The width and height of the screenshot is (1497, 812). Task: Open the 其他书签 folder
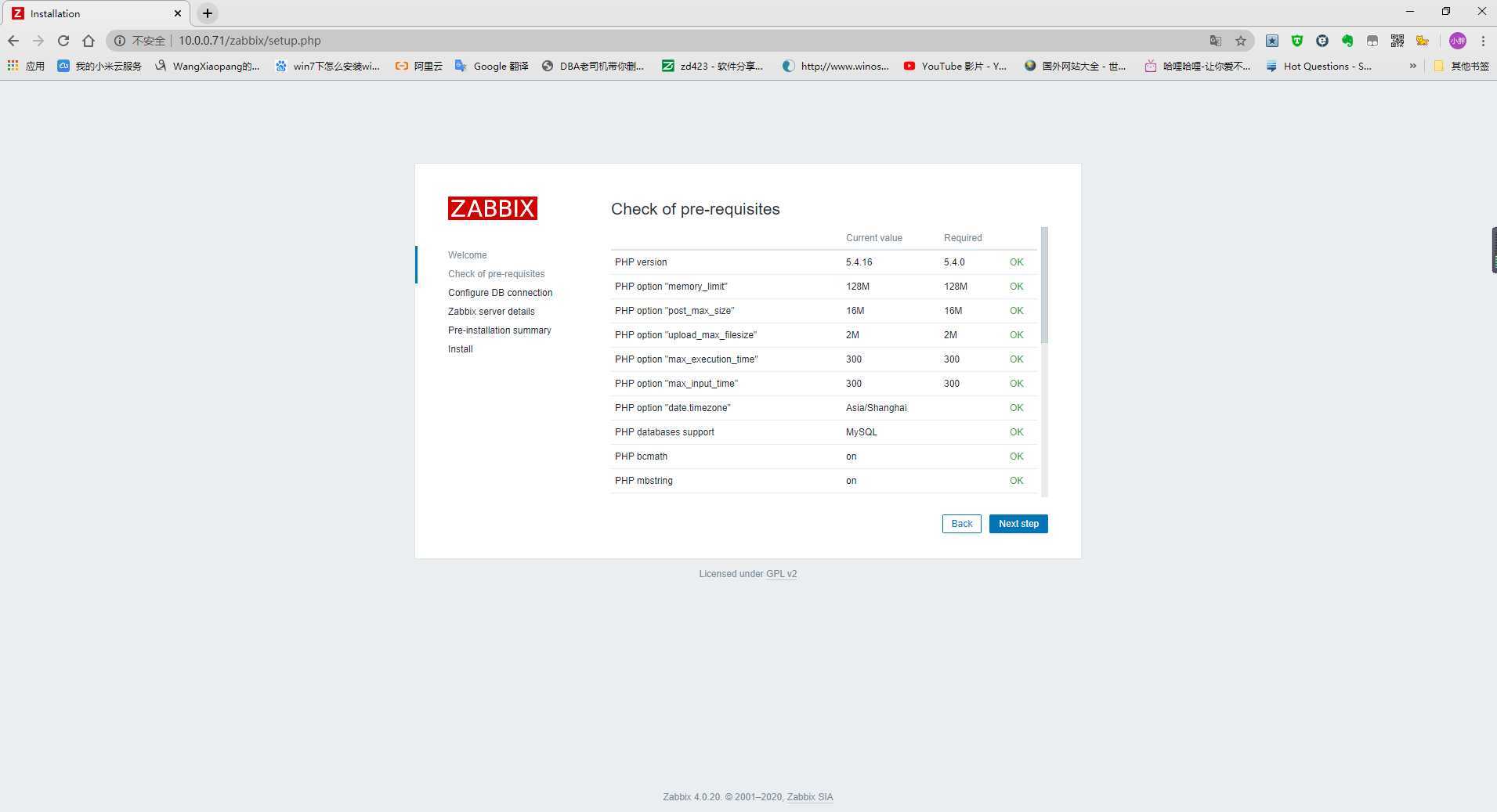click(x=1462, y=66)
